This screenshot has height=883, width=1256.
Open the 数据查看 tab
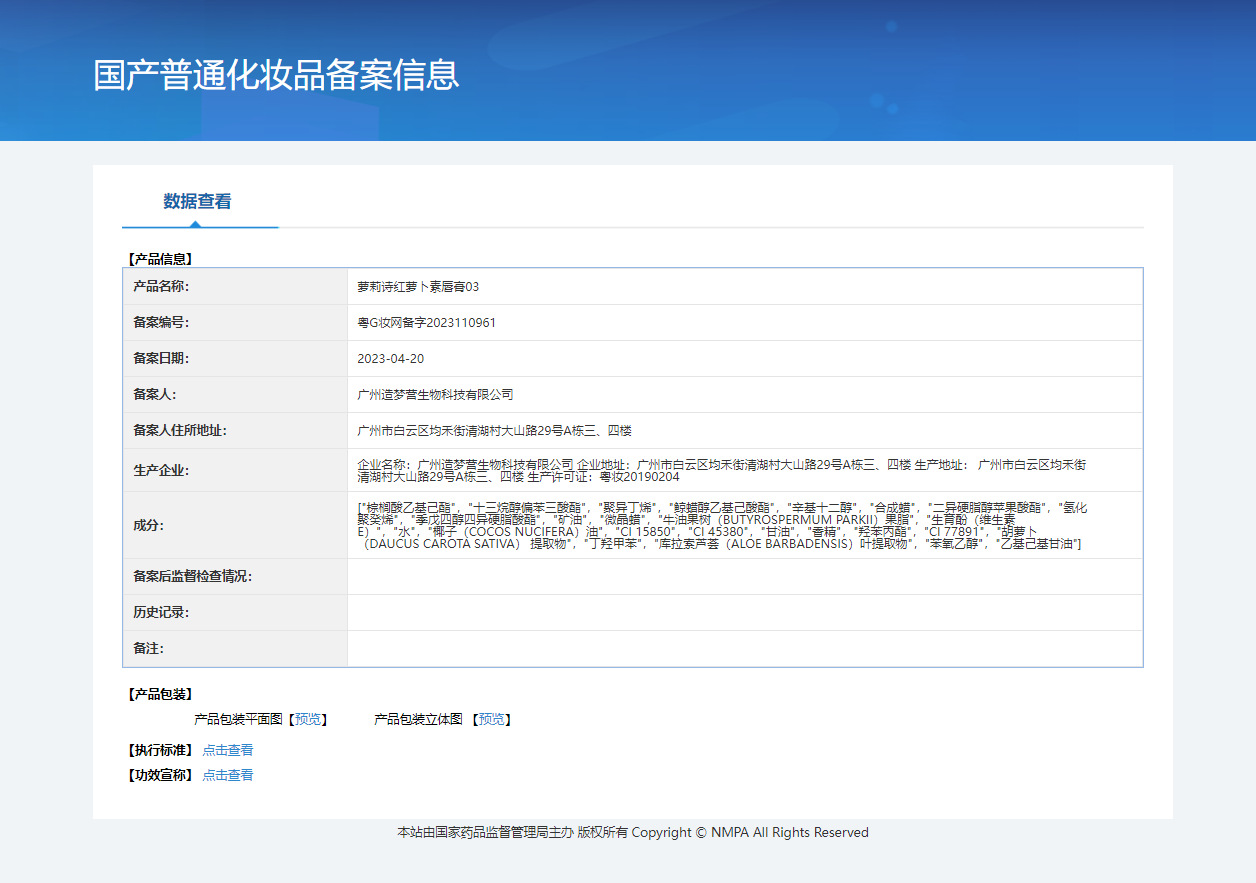point(197,202)
